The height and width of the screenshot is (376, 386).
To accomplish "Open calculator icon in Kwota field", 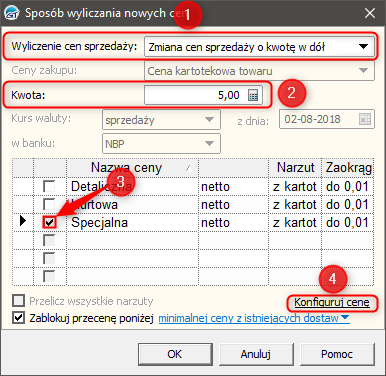I will coord(253,96).
